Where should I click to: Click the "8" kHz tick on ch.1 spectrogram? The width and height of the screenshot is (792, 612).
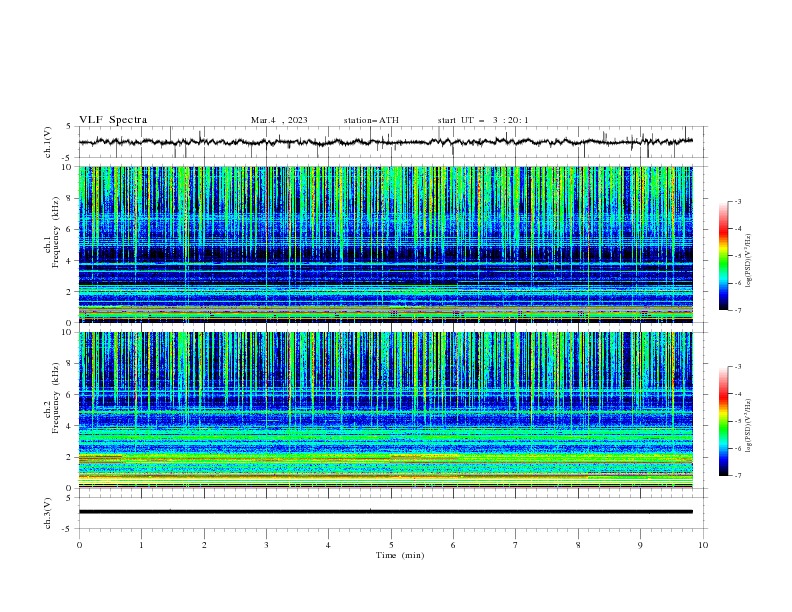point(71,198)
